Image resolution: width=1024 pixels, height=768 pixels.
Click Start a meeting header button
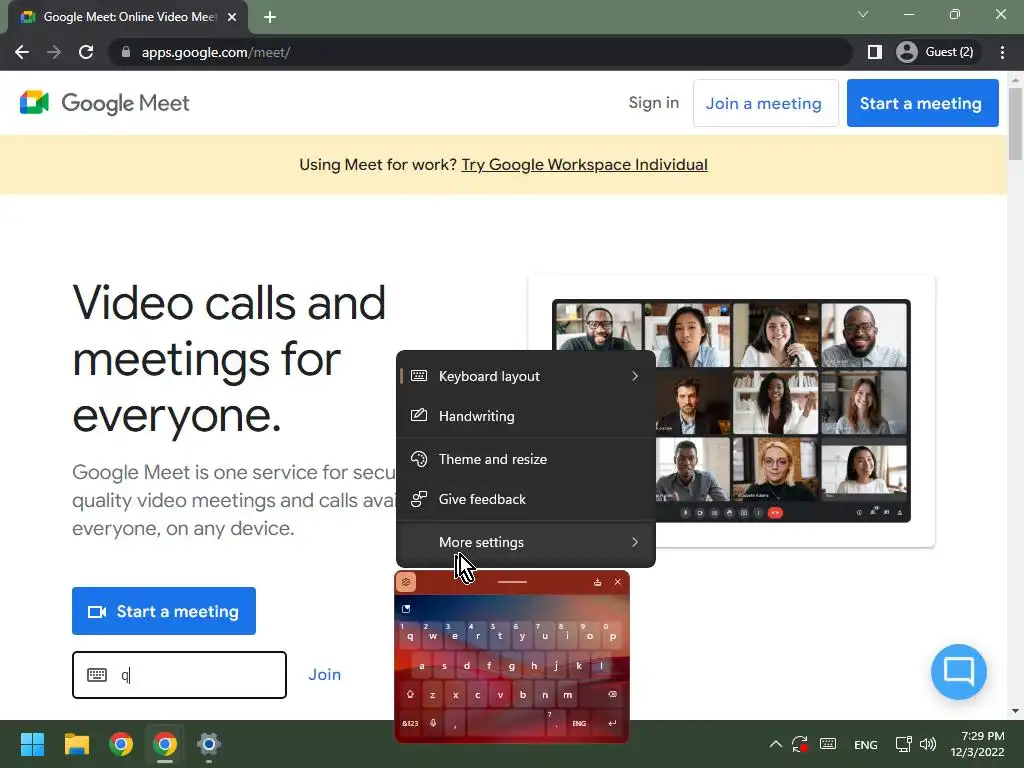[x=922, y=103]
